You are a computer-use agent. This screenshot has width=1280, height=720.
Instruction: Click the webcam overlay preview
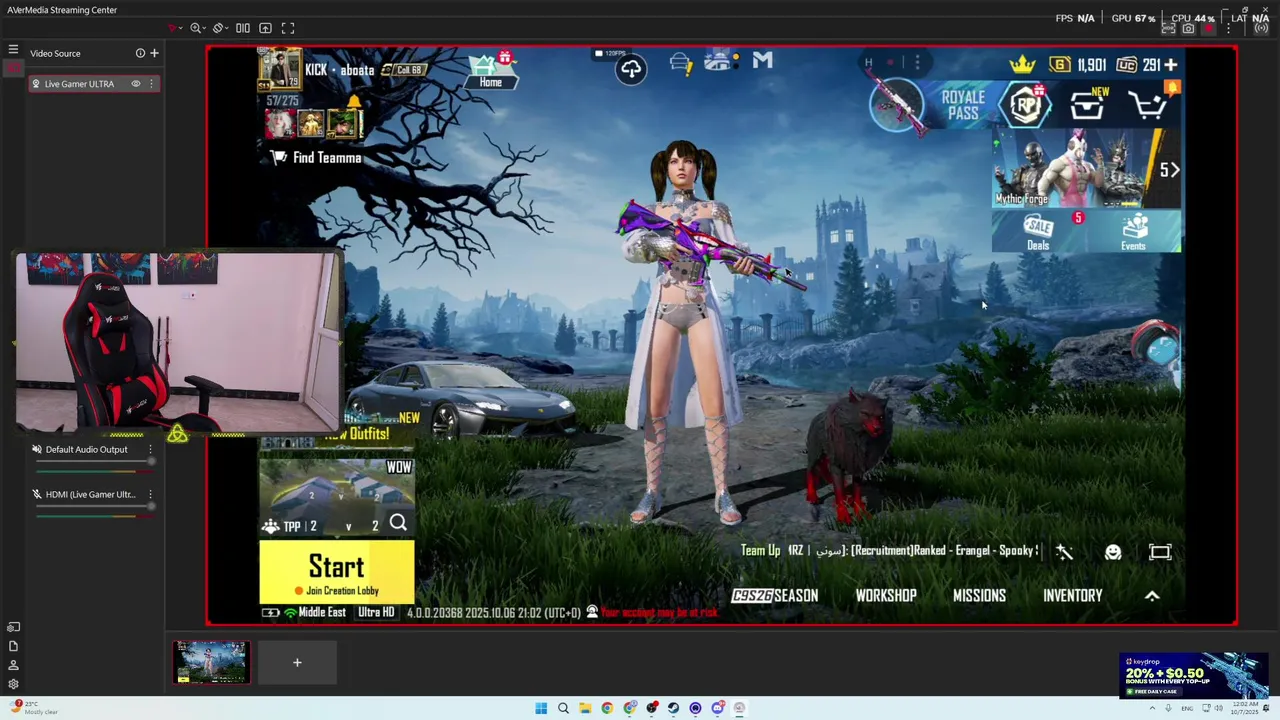coord(178,342)
